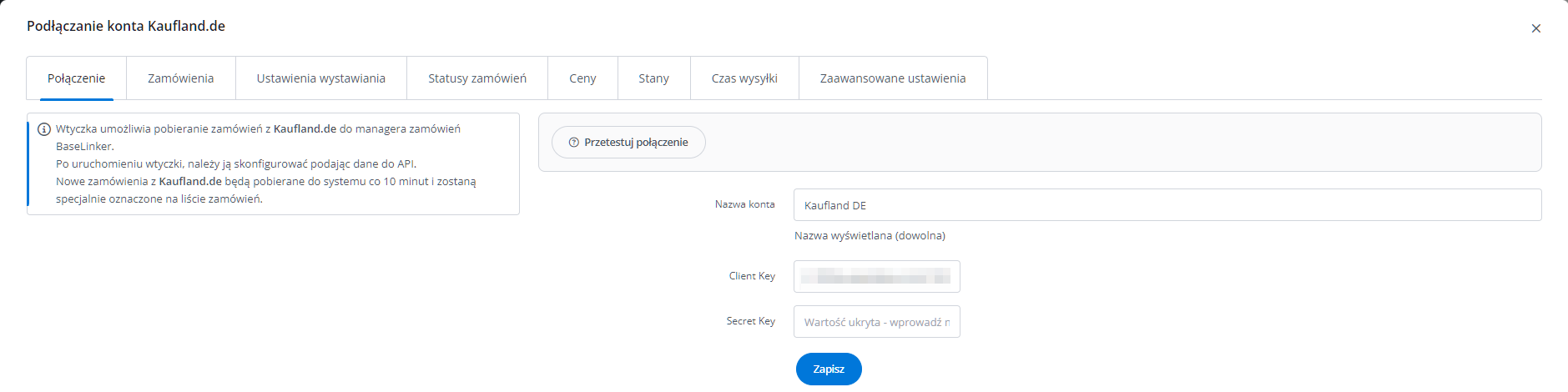
Task: Click the Secret Key label
Action: coord(750,321)
